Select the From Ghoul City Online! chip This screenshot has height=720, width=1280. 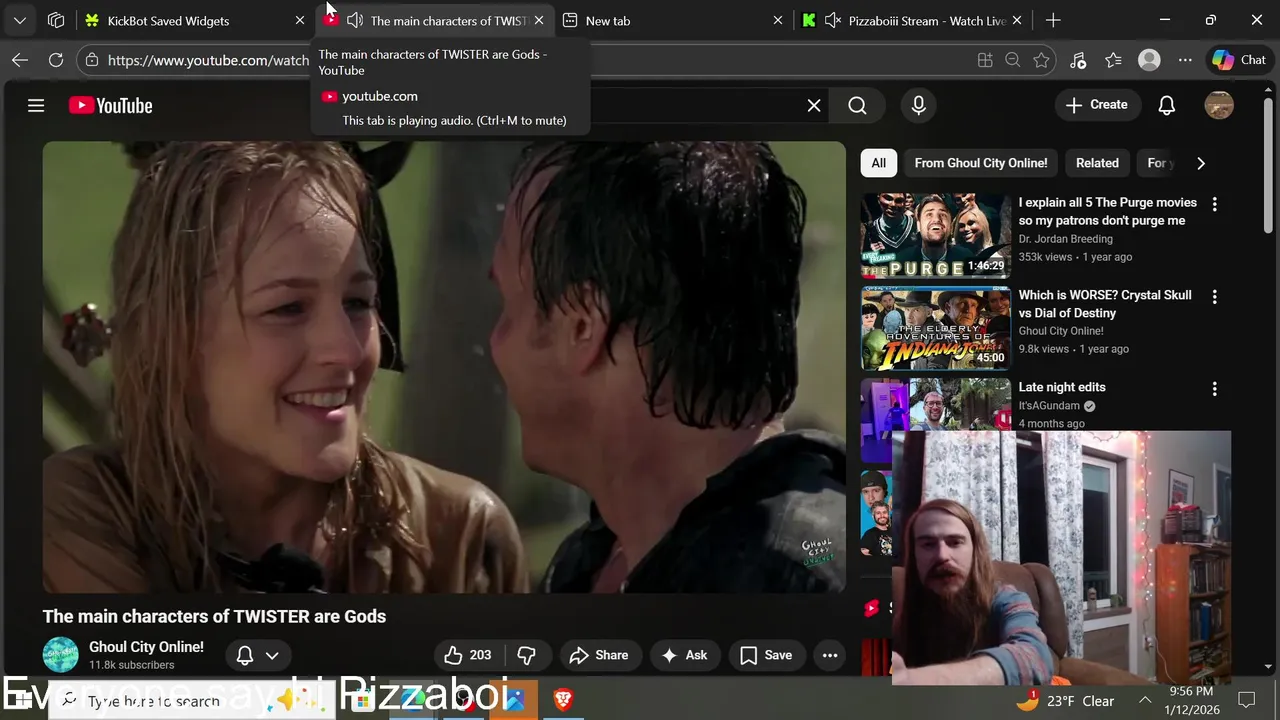coord(981,163)
